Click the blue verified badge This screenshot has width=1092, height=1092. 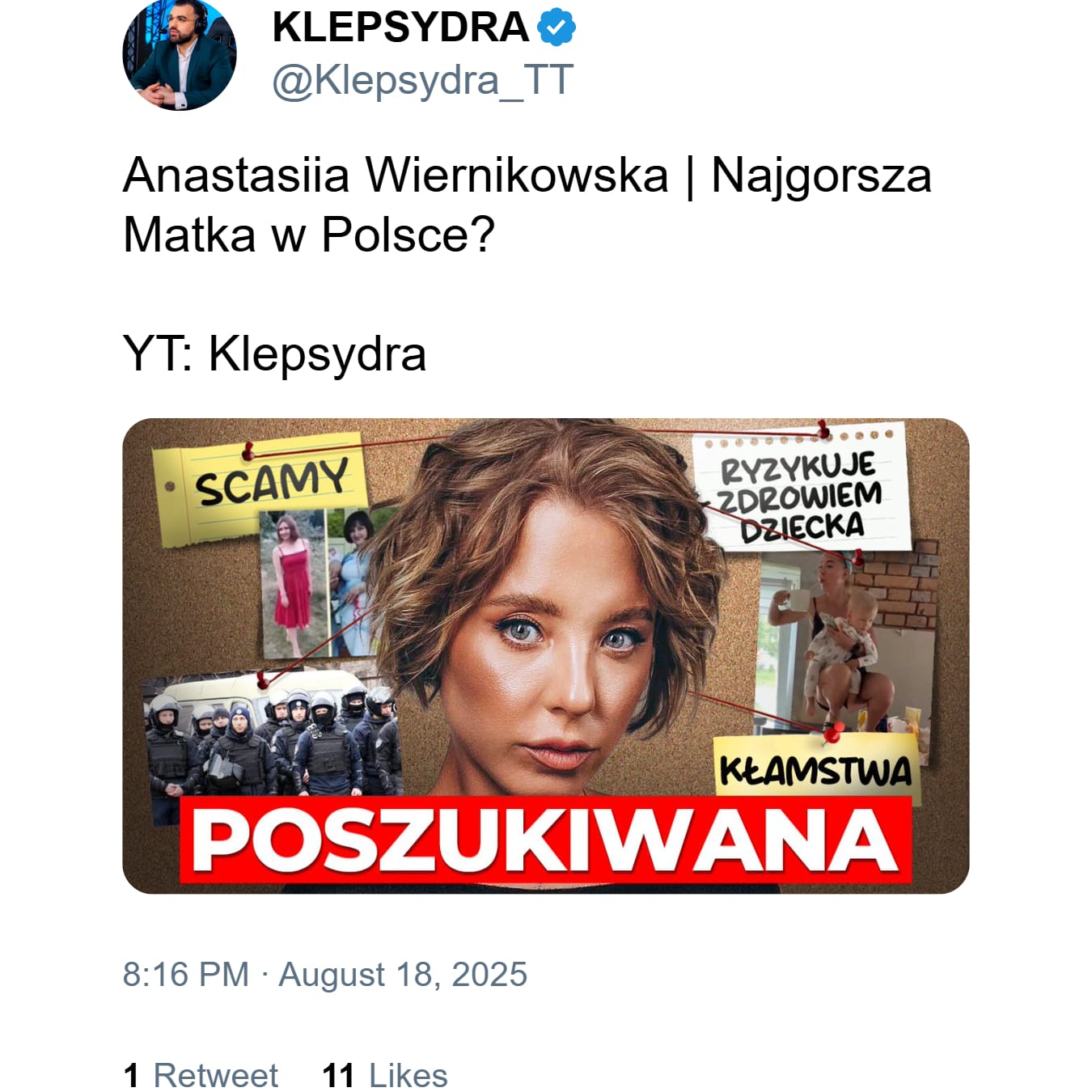(x=556, y=28)
